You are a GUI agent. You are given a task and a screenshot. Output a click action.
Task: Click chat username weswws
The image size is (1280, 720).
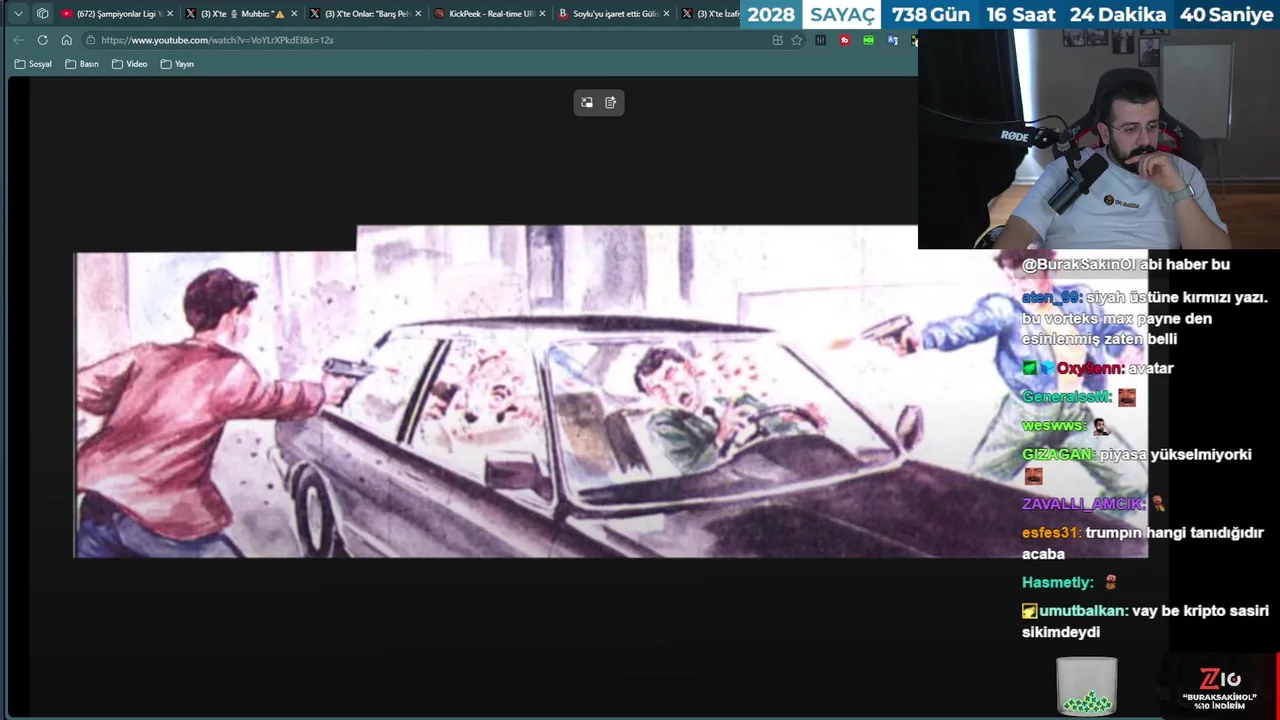click(x=1054, y=426)
